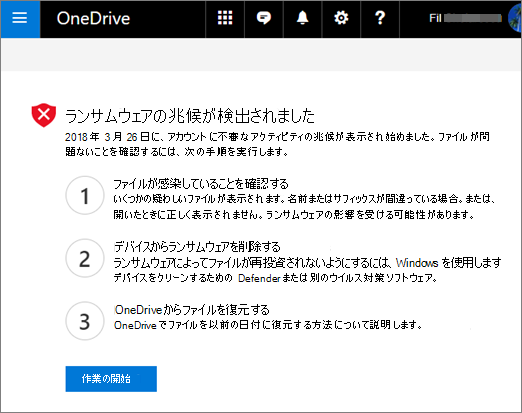522x413 pixels.
Task: Click step heading デバイスからランサムウェアを削除する
Action: 197,247
